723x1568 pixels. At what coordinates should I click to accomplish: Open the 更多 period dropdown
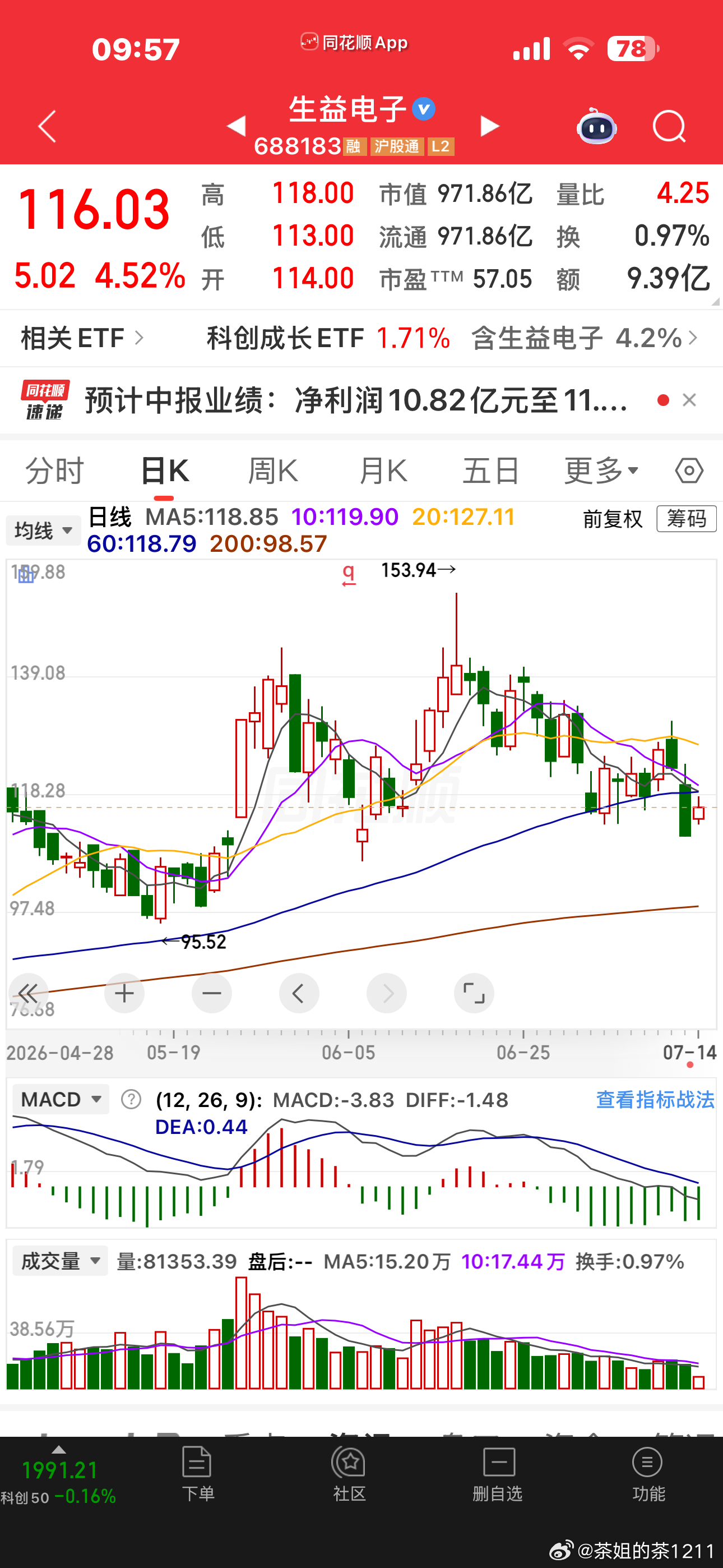[x=601, y=471]
